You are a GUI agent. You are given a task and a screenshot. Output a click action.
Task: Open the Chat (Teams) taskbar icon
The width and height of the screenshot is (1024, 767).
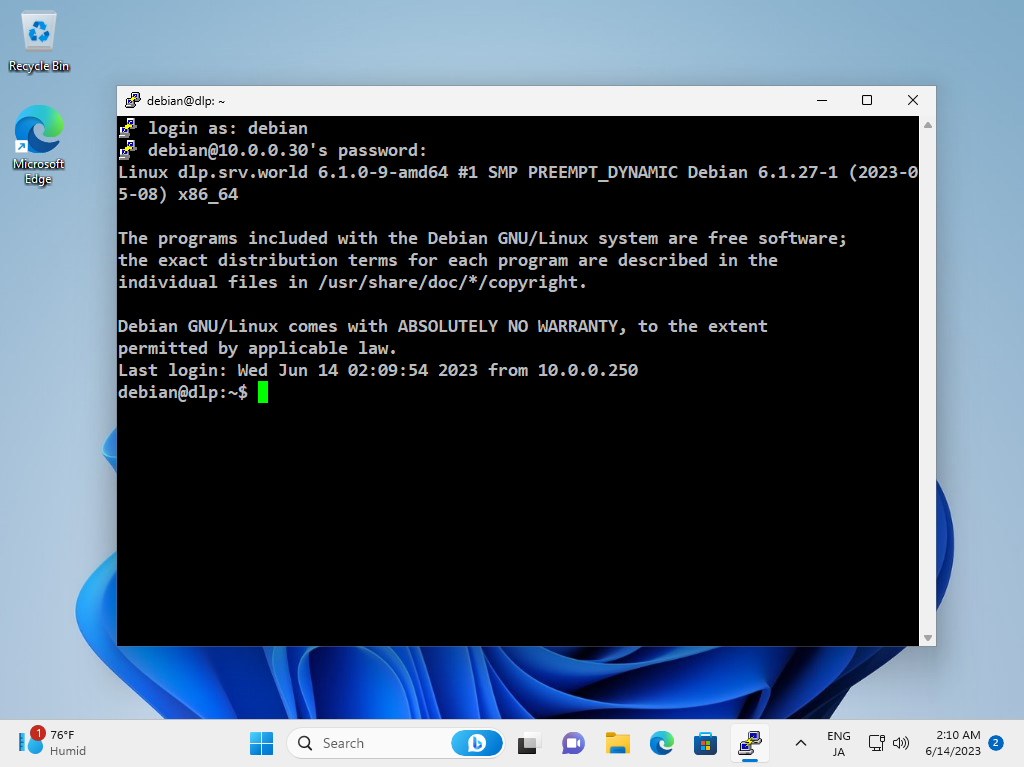click(x=573, y=743)
